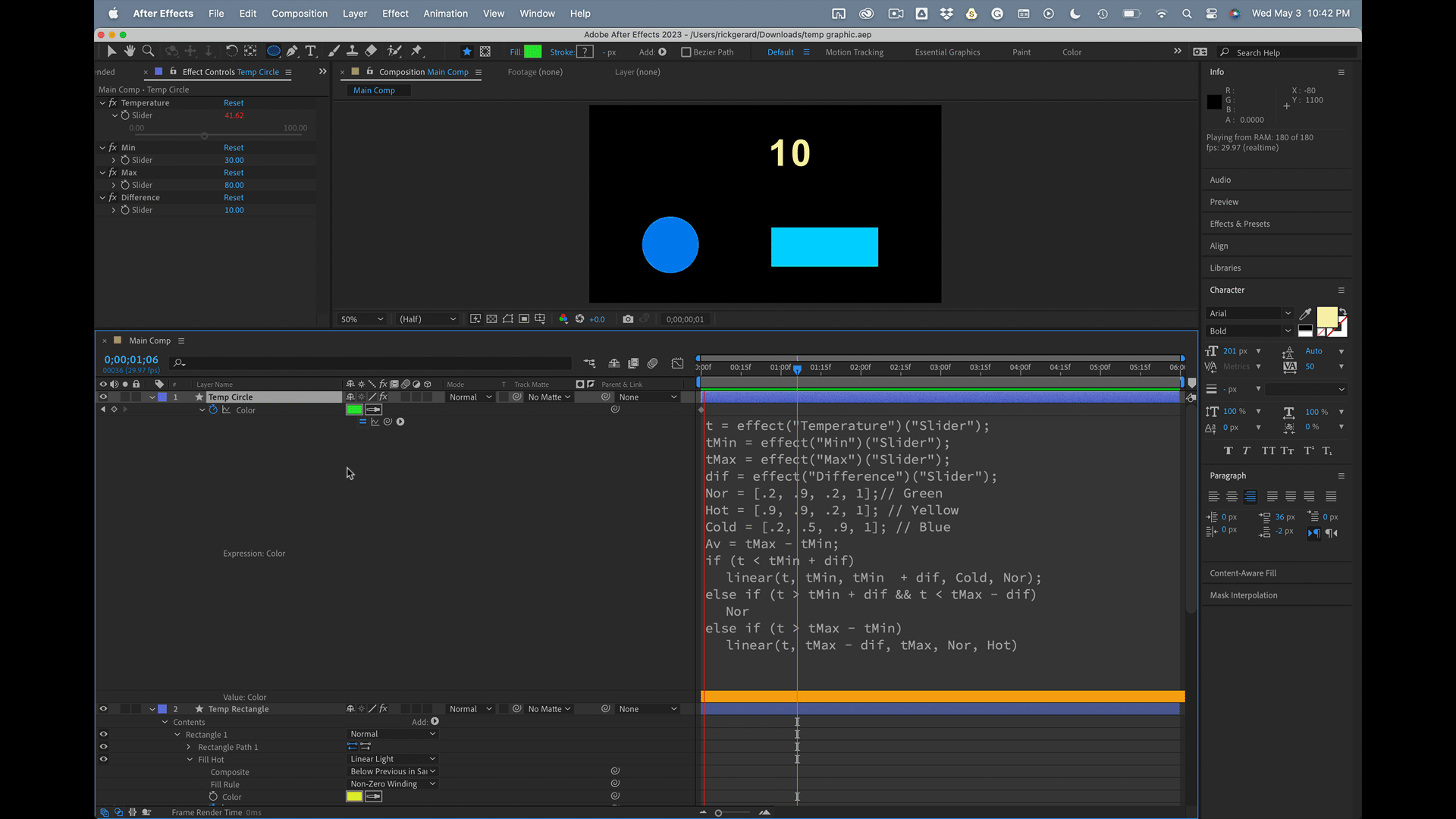
Task: Click the snapshot camera icon in viewer
Action: (x=628, y=319)
